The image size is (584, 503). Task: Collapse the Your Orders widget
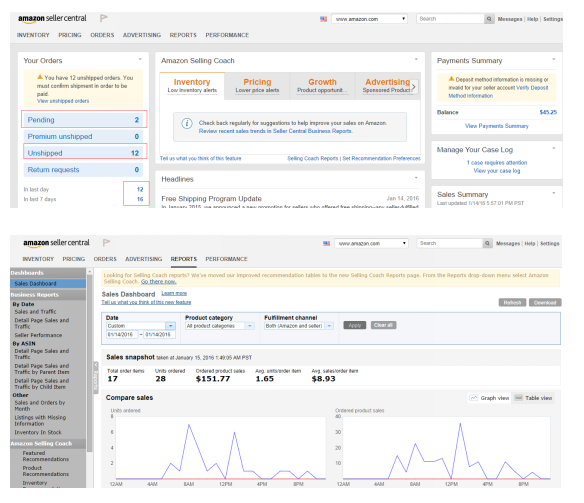click(140, 59)
